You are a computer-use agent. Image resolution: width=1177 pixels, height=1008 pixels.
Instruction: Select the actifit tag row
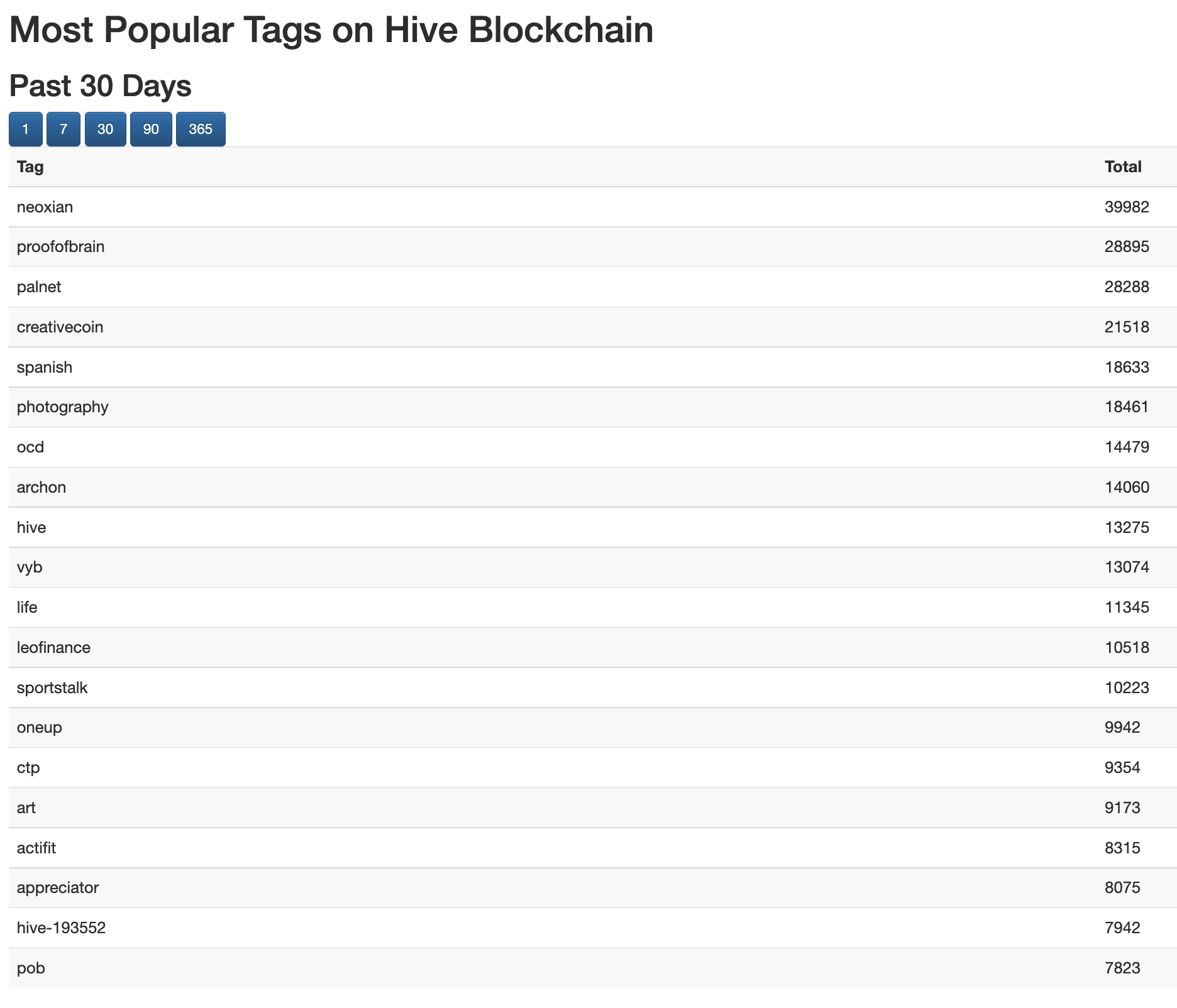[593, 848]
